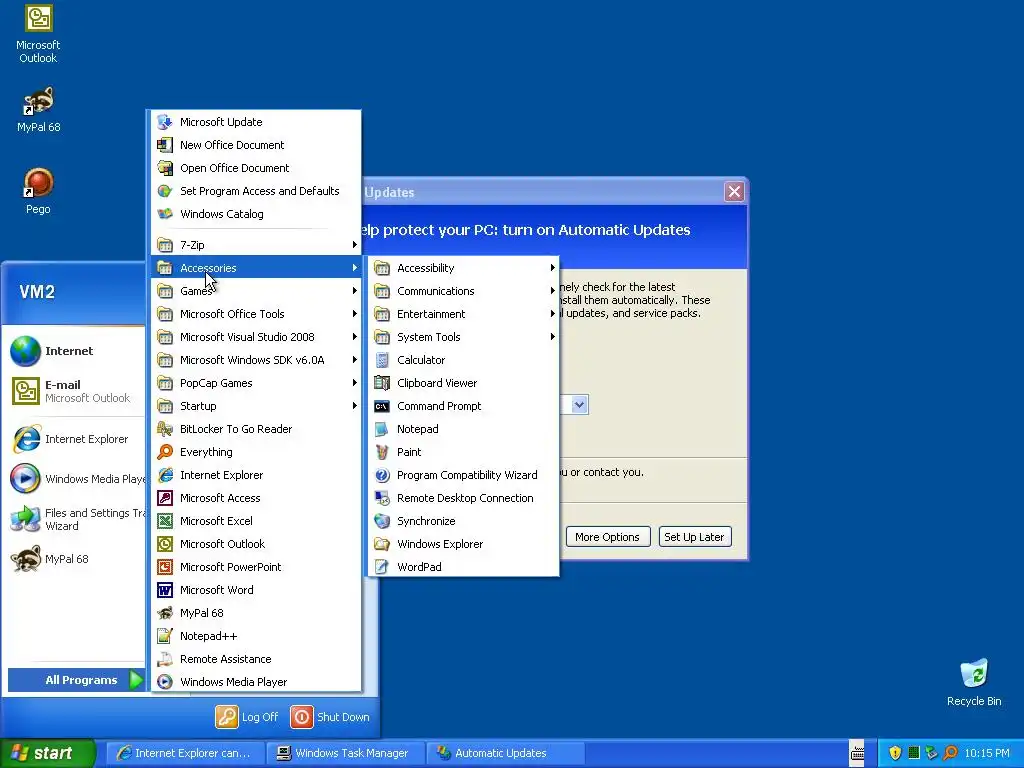Click the All Programs button

[x=76, y=680]
